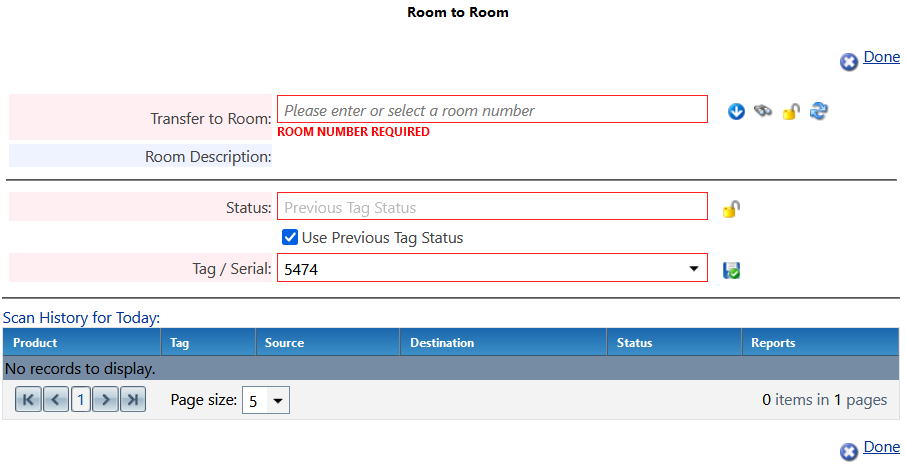The width and height of the screenshot is (906, 468).
Task: Click the blue down-arrow icon beside room field
Action: pyautogui.click(x=737, y=111)
